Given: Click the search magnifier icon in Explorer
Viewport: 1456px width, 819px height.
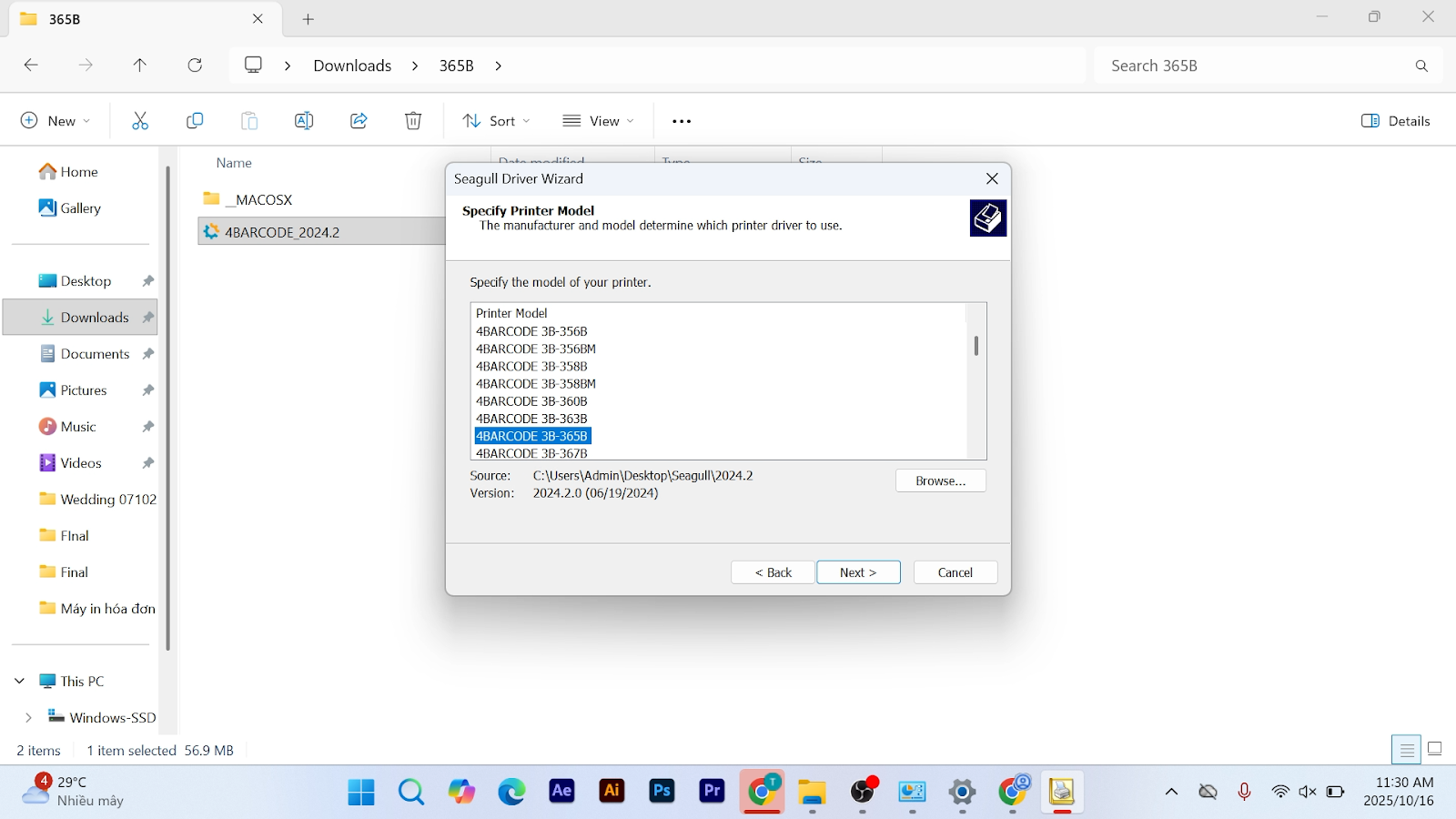Looking at the screenshot, I should coord(1421,66).
